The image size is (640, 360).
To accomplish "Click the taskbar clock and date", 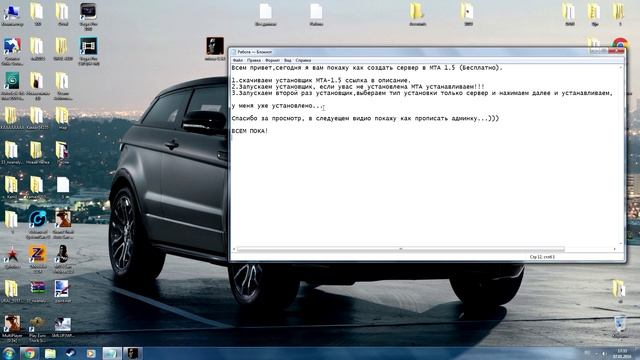I will [x=623, y=353].
